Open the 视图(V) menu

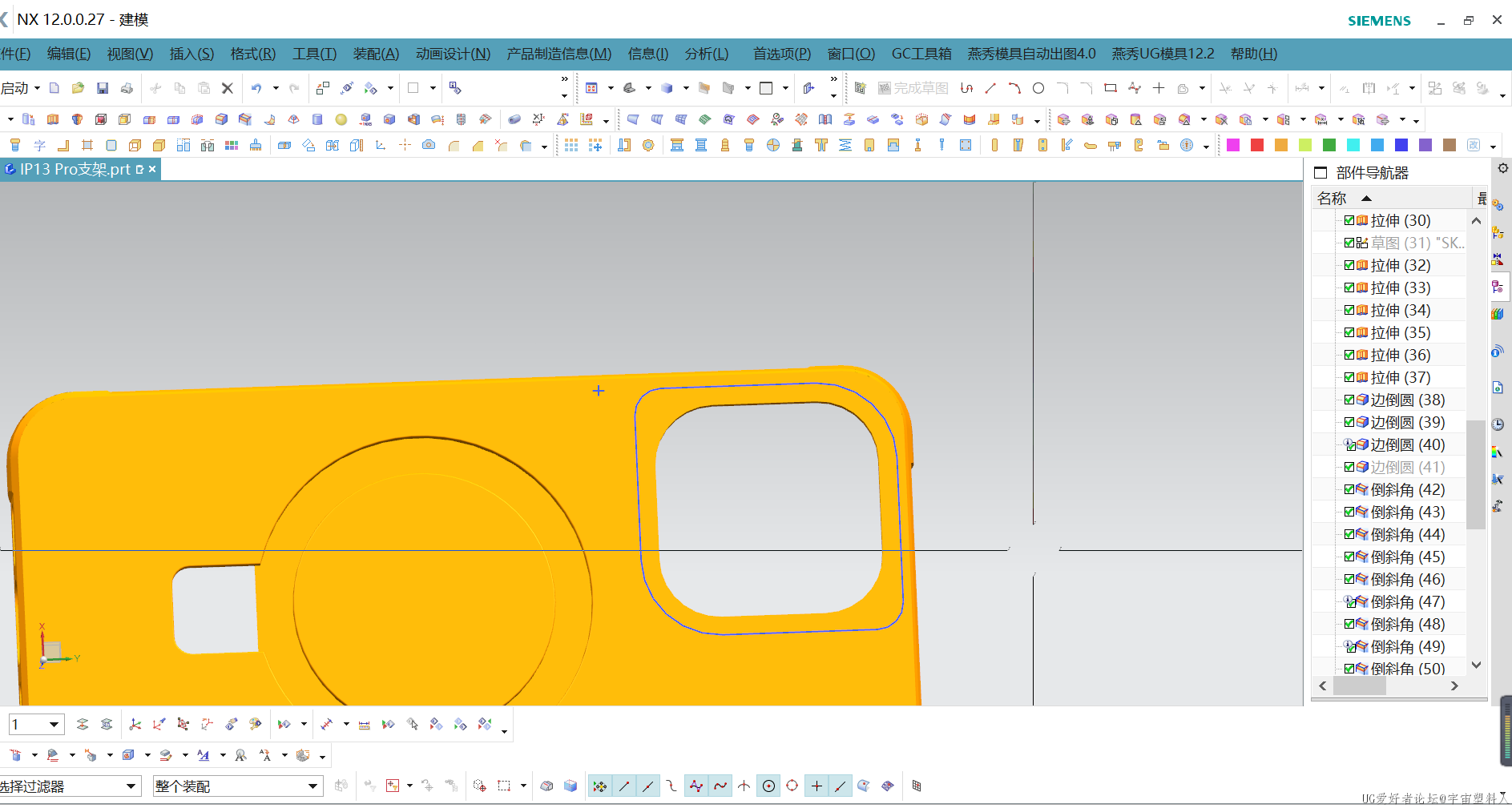(130, 54)
